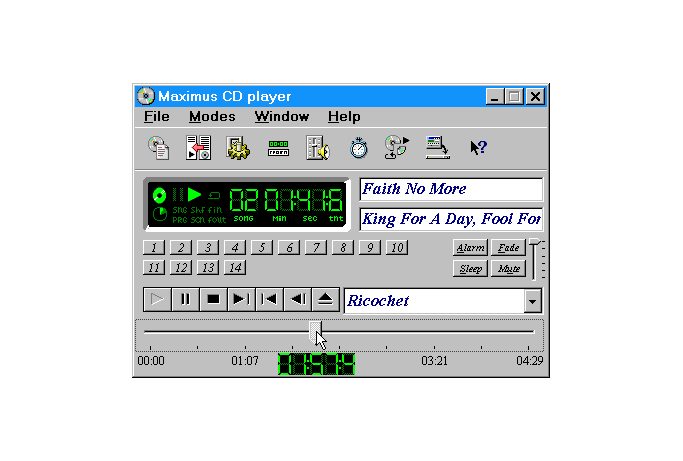Expand the Ricochet track dropdown arrow
Screen dimensions: 683x461
(x=532, y=301)
